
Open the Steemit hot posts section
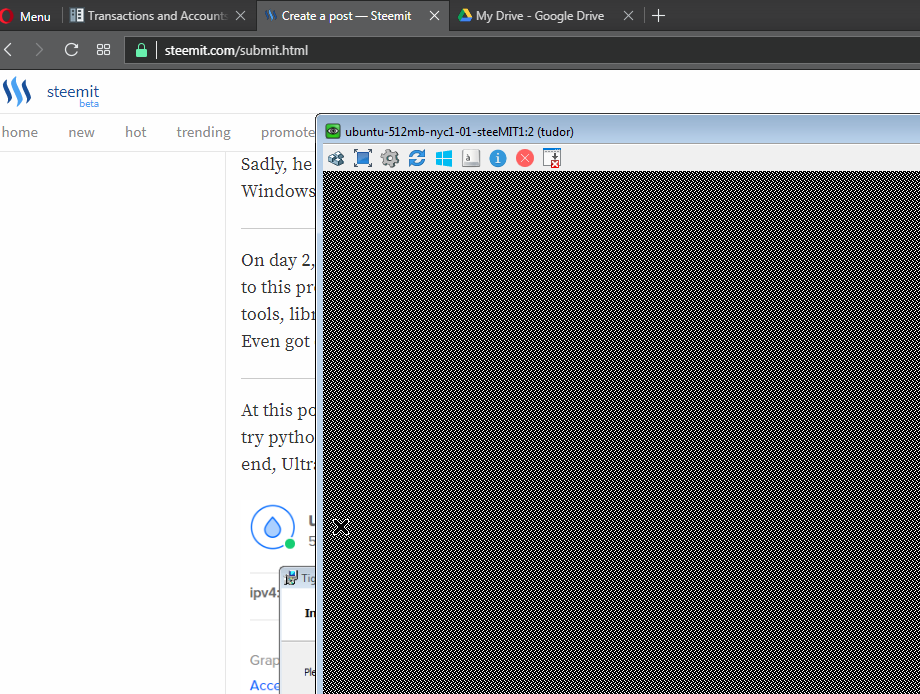tap(136, 133)
